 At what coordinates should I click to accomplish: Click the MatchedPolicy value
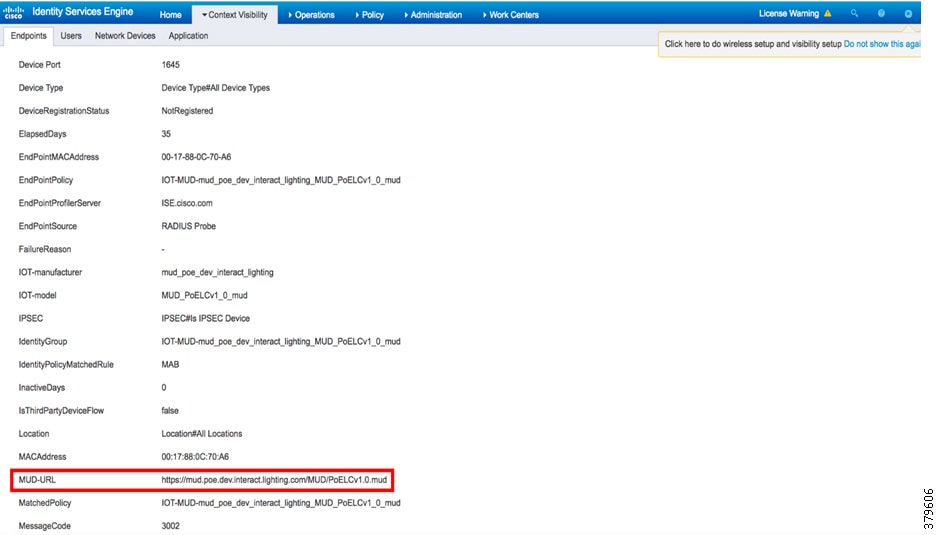[281, 503]
